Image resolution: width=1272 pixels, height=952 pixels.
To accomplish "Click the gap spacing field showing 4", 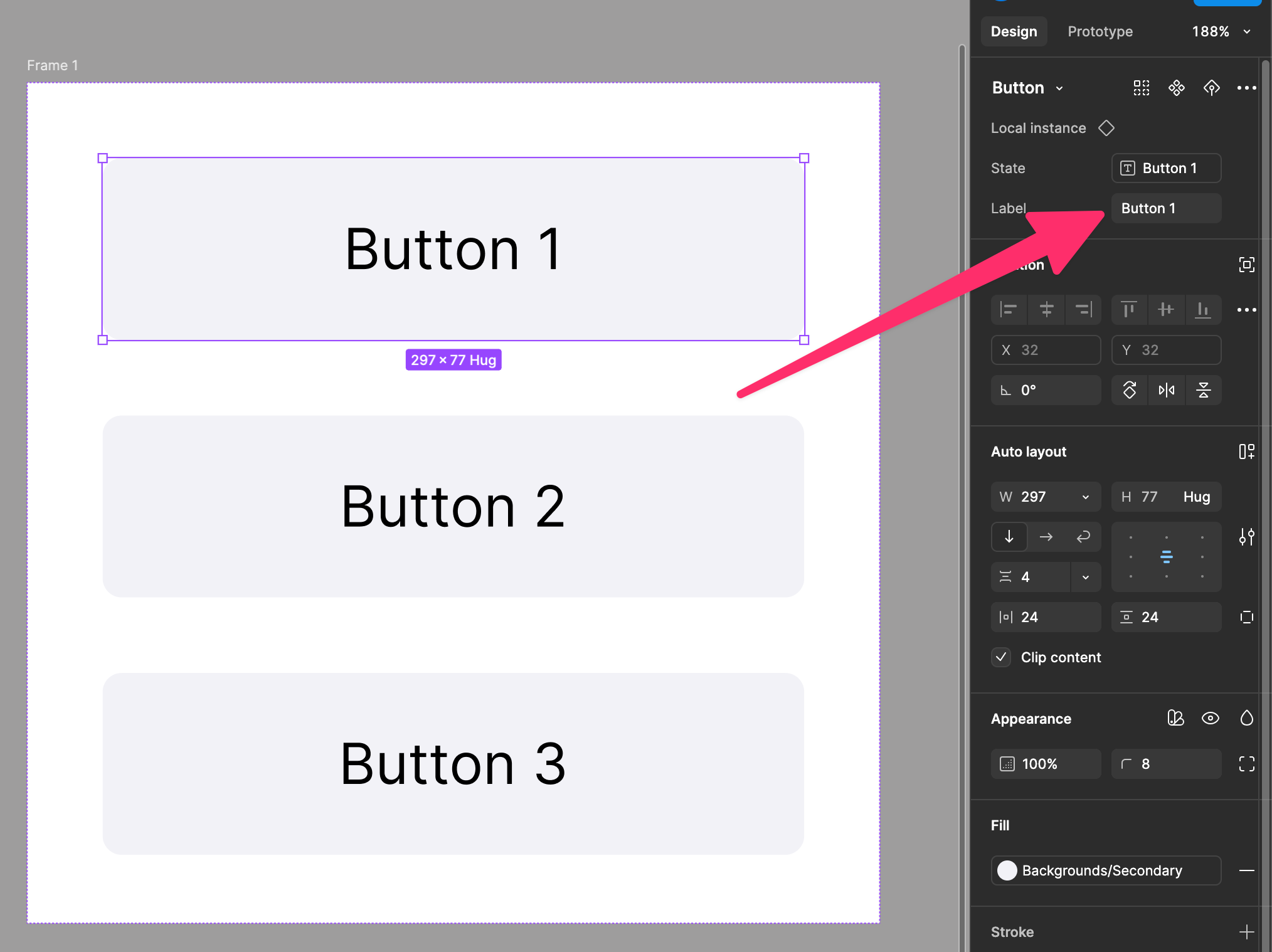I will pos(1031,577).
